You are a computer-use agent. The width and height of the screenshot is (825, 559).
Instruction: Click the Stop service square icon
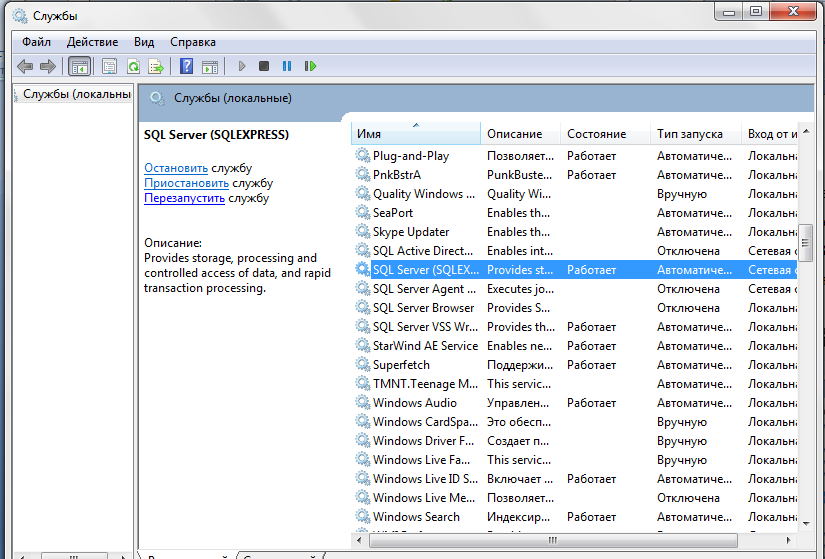264,66
